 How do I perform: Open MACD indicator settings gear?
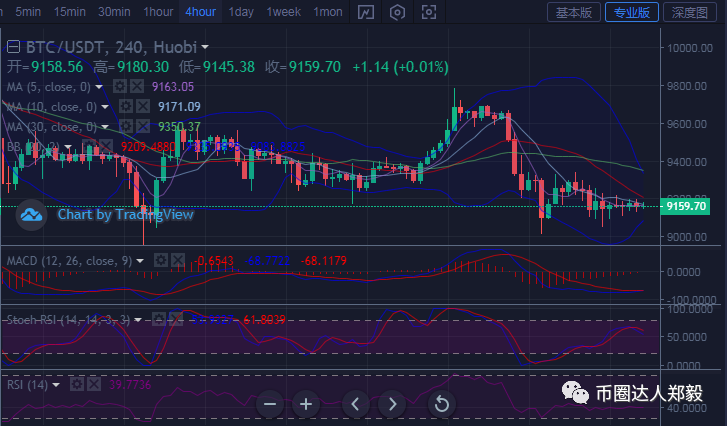160,260
